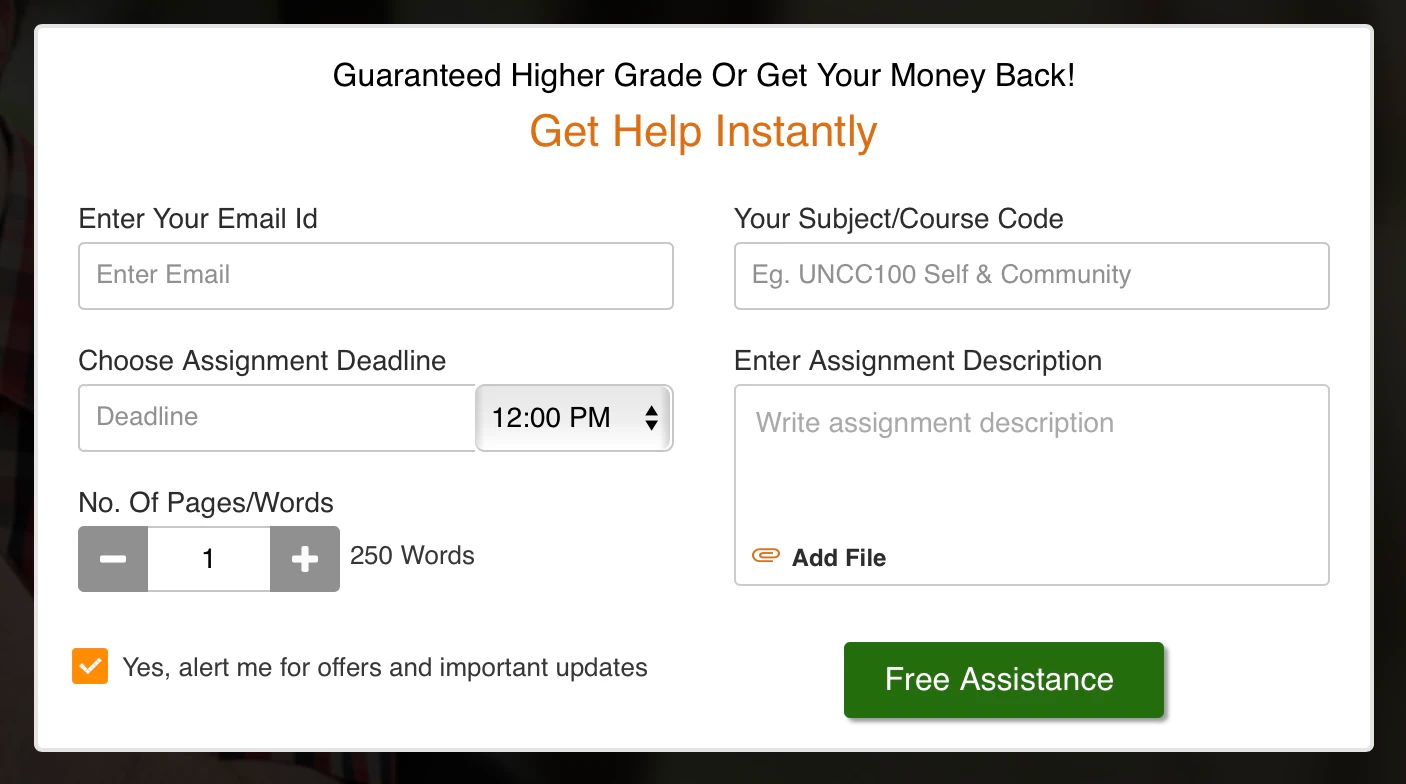Viewport: 1406px width, 784px height.
Task: Click the Subject/Course Code input field
Action: (x=1031, y=275)
